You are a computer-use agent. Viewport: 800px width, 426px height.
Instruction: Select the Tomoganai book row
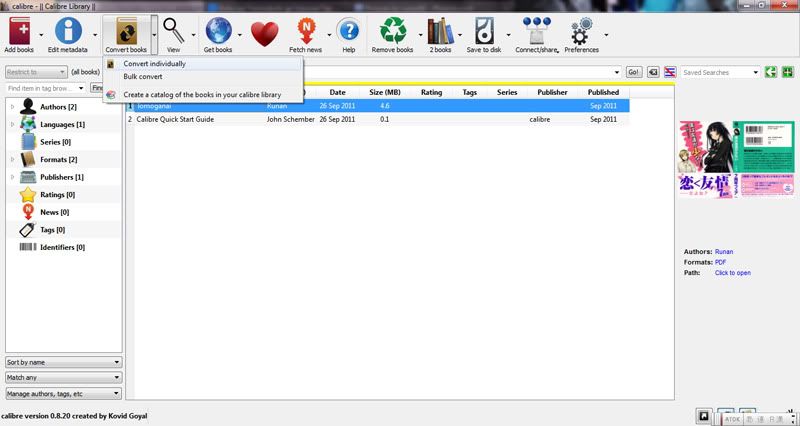pyautogui.click(x=378, y=106)
